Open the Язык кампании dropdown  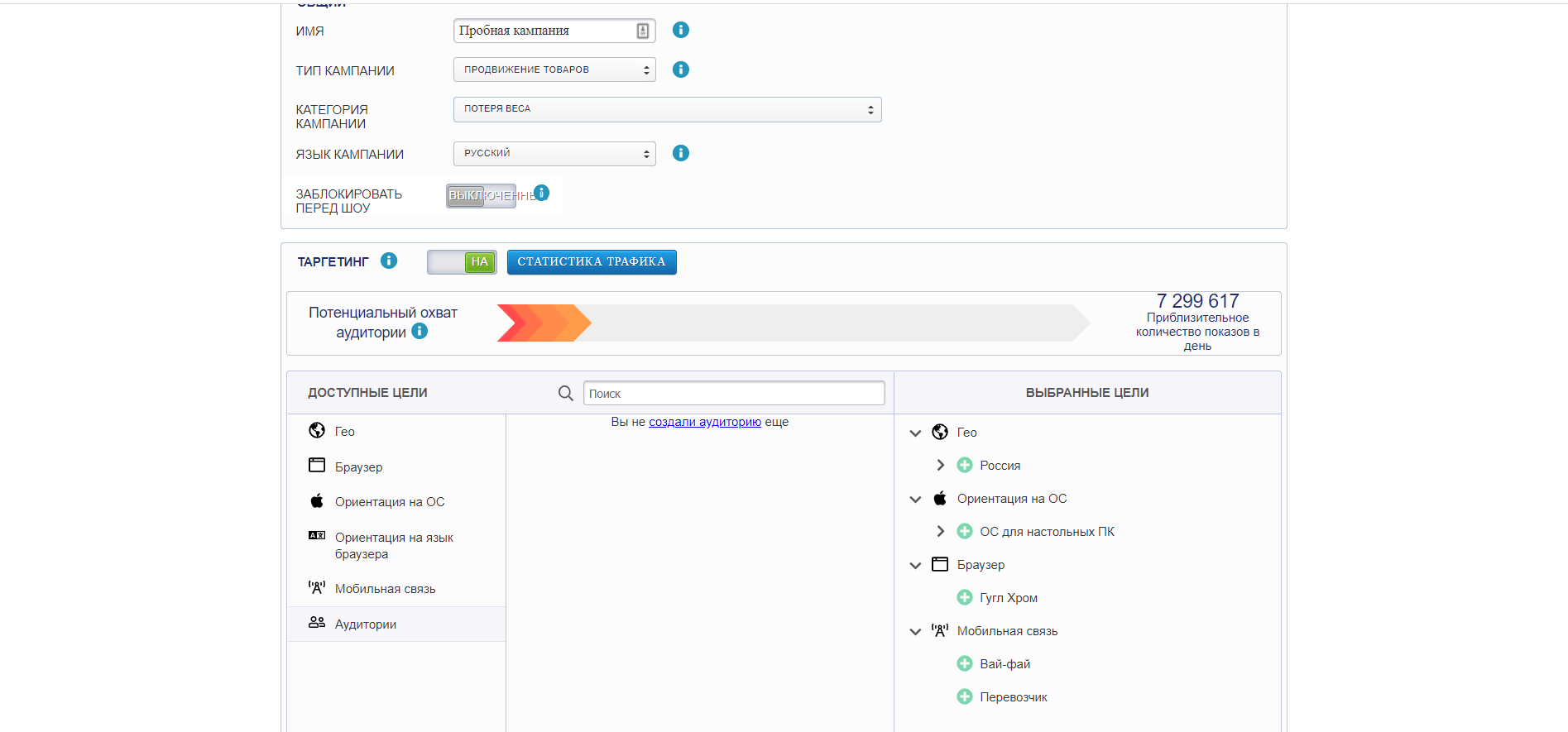[x=554, y=154]
